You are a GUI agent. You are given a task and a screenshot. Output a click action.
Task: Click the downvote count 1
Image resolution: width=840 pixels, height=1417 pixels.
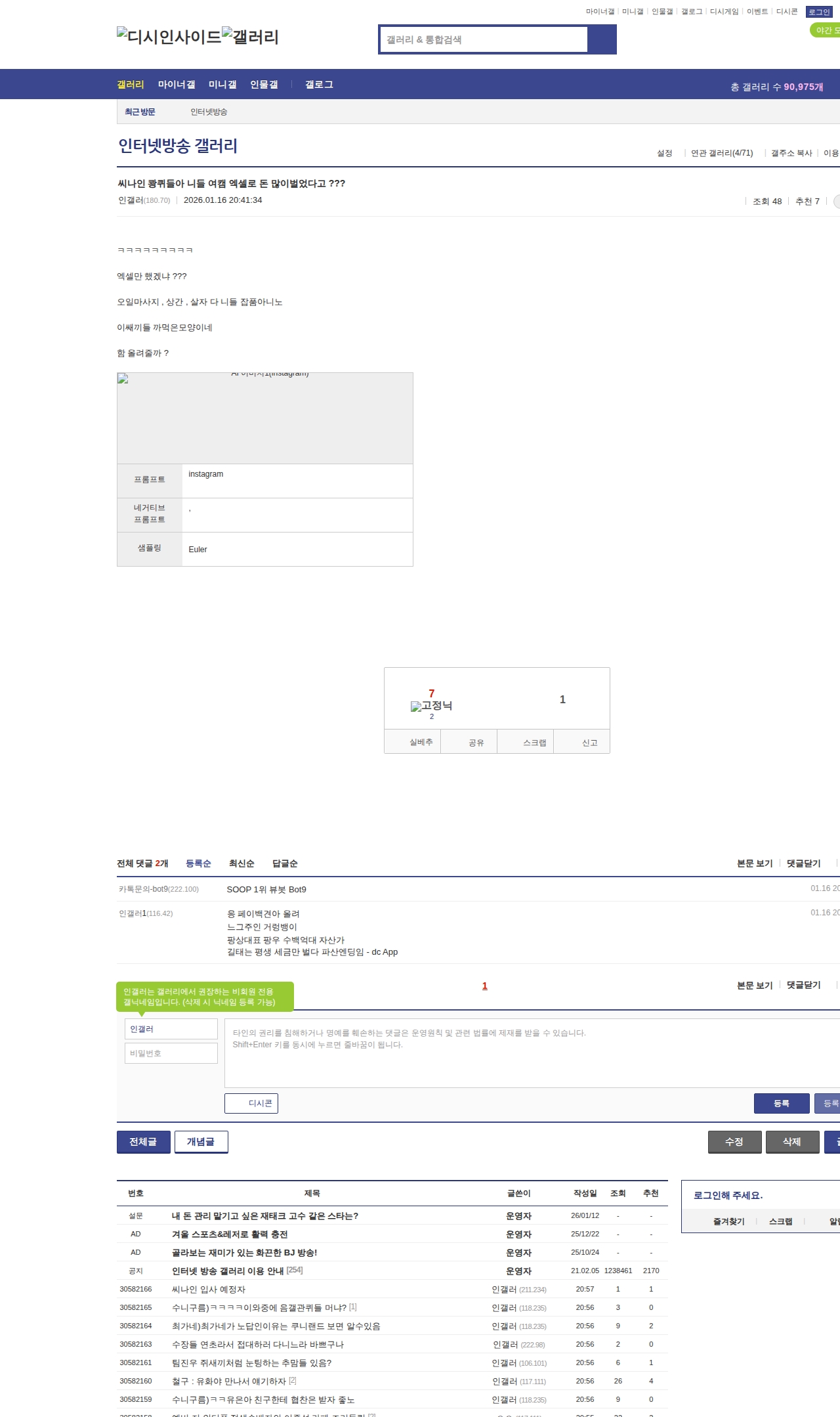click(x=562, y=700)
